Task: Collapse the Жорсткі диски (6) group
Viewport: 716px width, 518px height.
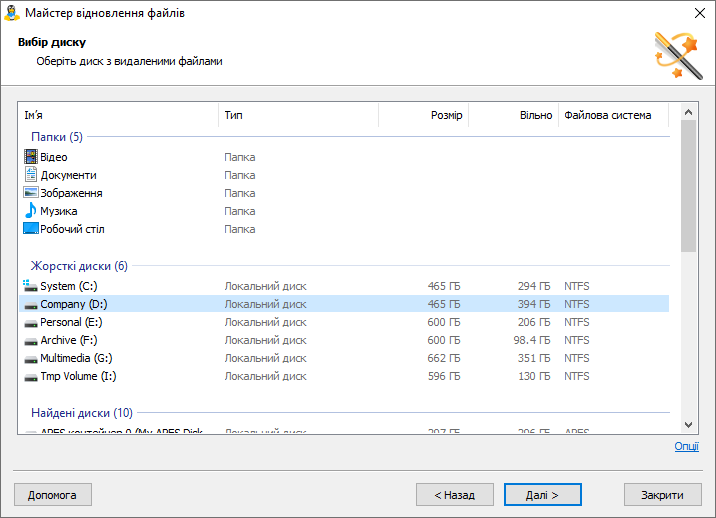Action: click(x=79, y=266)
